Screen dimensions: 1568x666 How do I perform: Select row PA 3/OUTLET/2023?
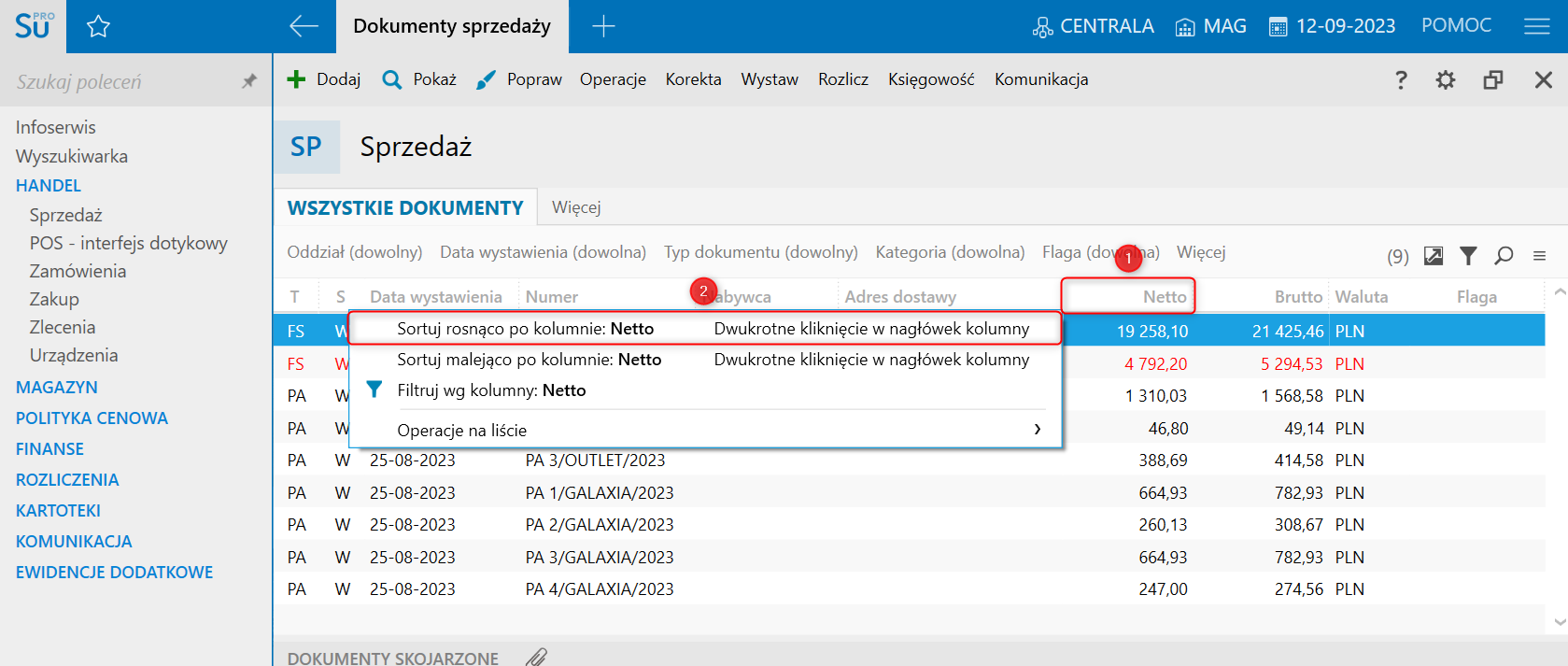click(x=909, y=460)
